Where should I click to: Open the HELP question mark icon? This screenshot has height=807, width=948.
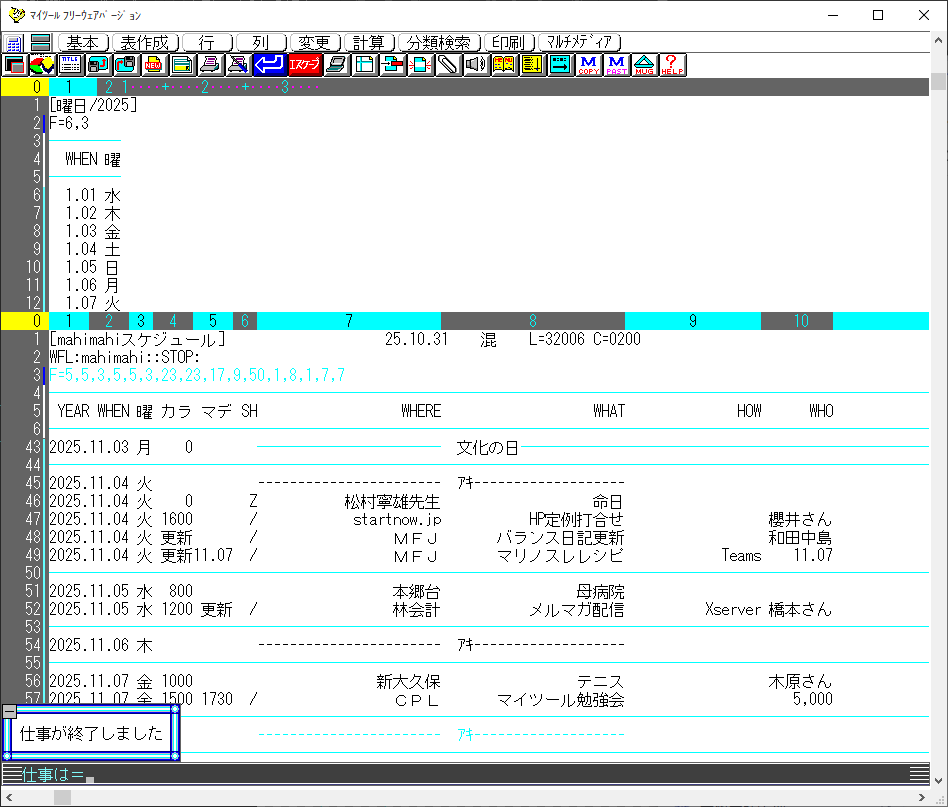673,65
